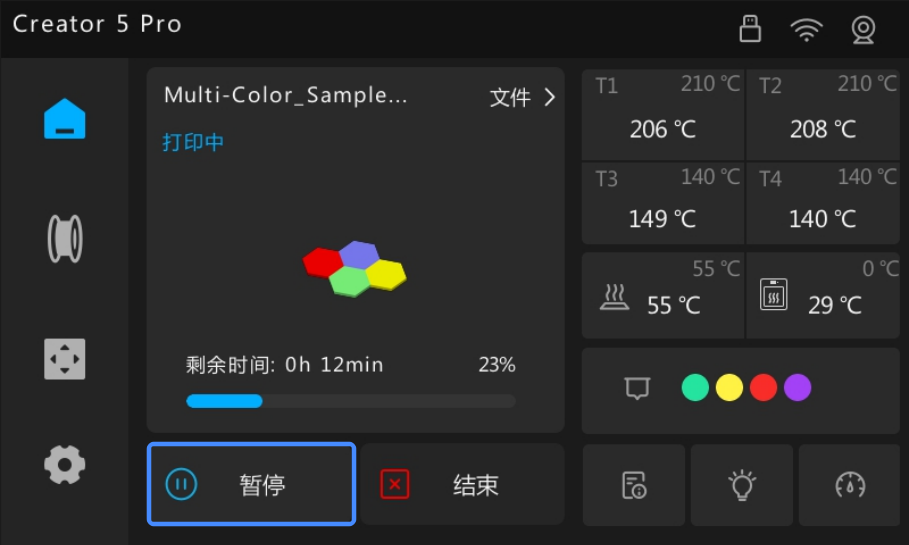Tap the chamber 29 ℃ reading

pyautogui.click(x=835, y=305)
